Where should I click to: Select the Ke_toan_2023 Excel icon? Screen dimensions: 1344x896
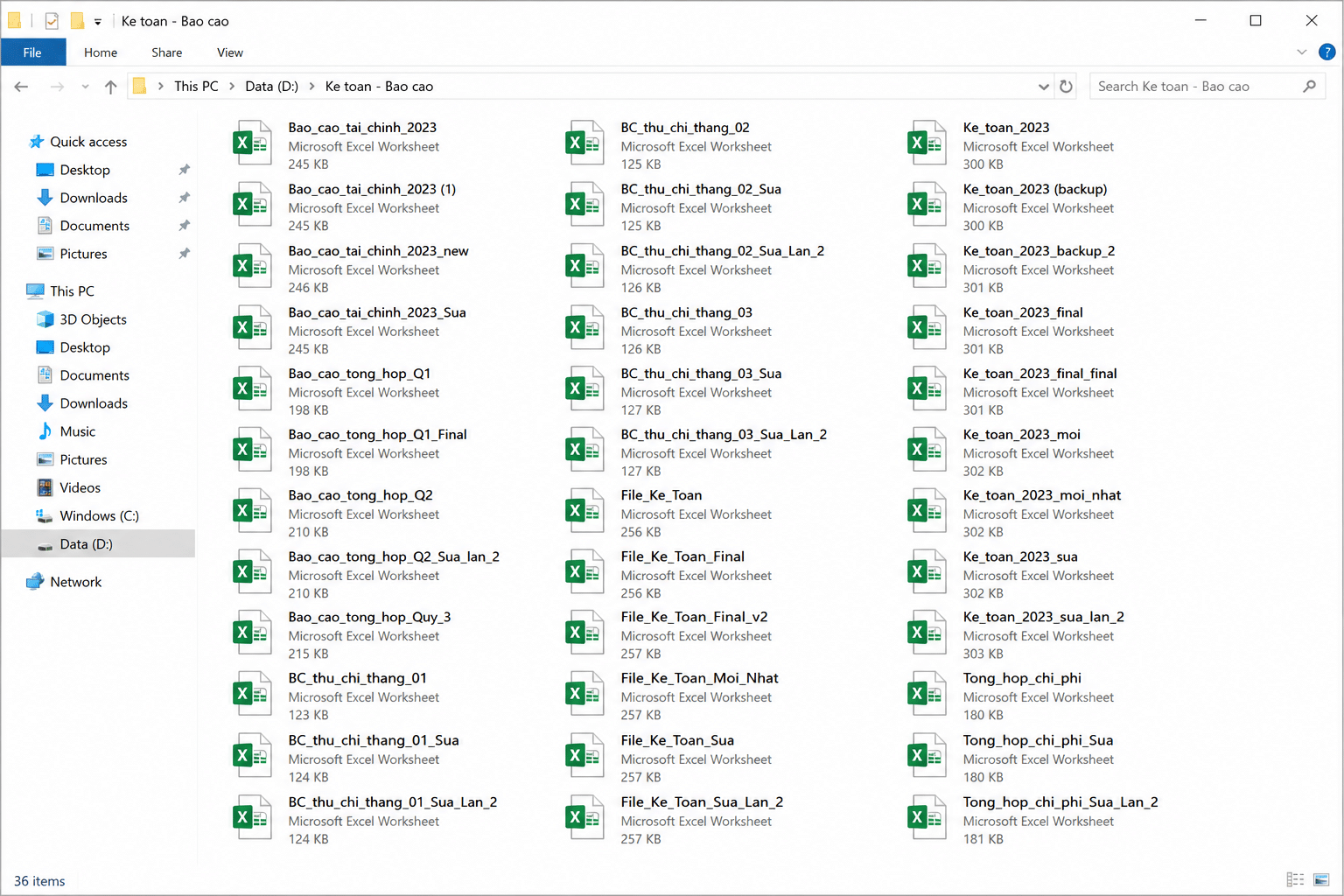pyautogui.click(x=927, y=143)
